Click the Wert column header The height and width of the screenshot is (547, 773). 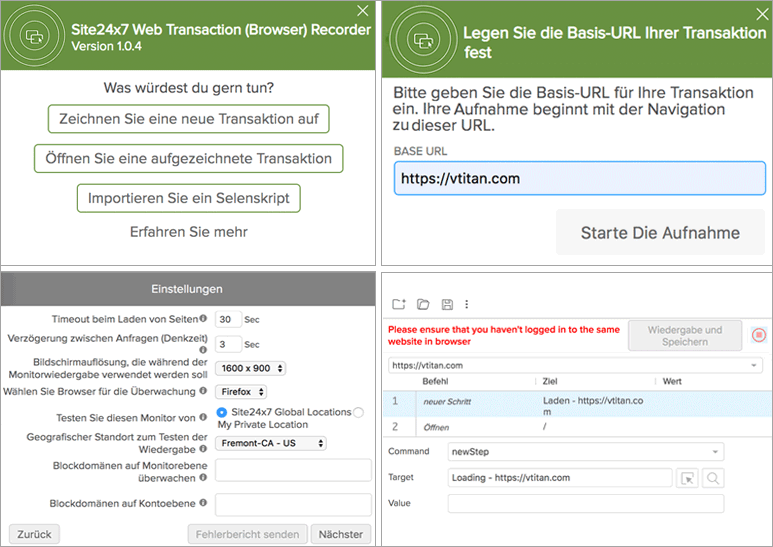click(x=672, y=381)
